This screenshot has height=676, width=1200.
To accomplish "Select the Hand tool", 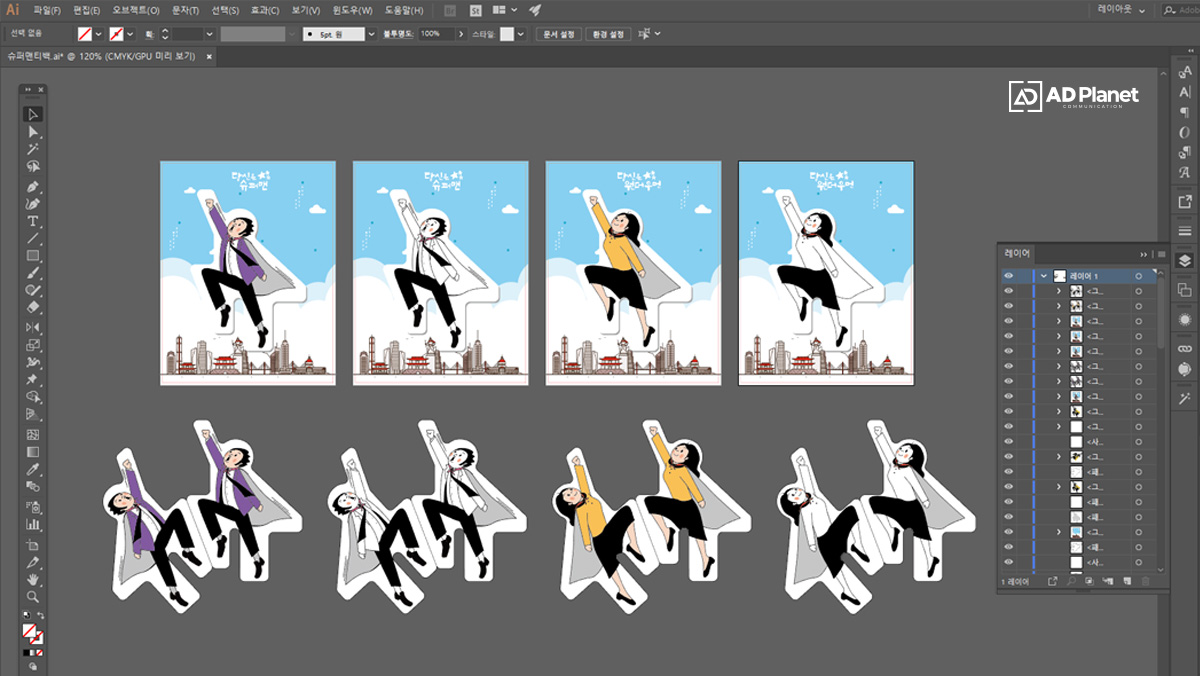I will click(33, 579).
